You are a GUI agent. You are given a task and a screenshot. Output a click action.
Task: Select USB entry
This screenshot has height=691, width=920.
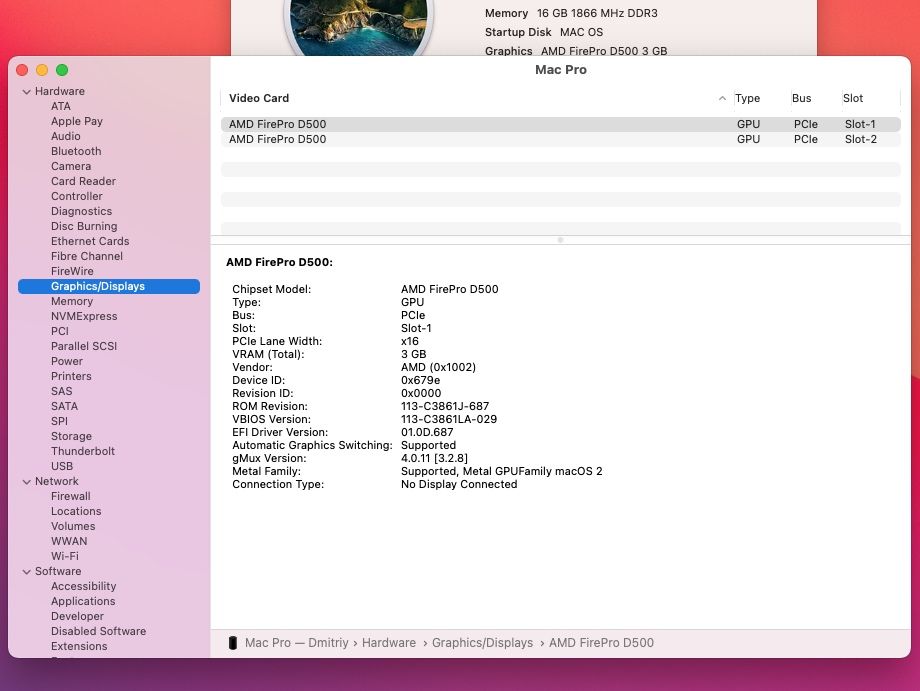click(62, 466)
